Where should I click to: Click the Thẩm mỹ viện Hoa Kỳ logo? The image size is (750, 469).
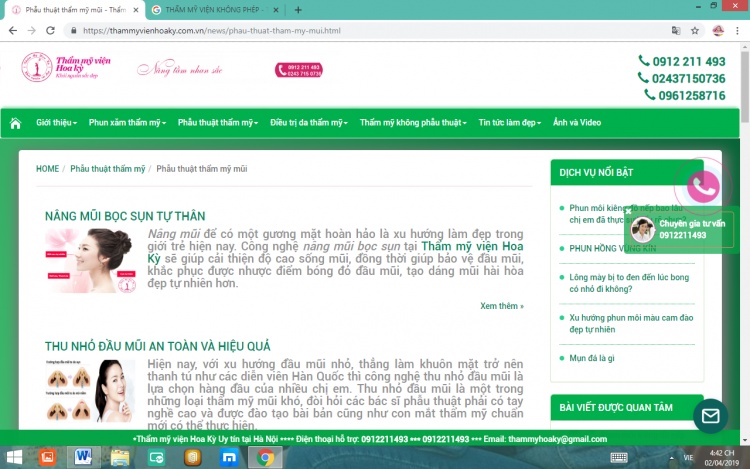(x=67, y=68)
